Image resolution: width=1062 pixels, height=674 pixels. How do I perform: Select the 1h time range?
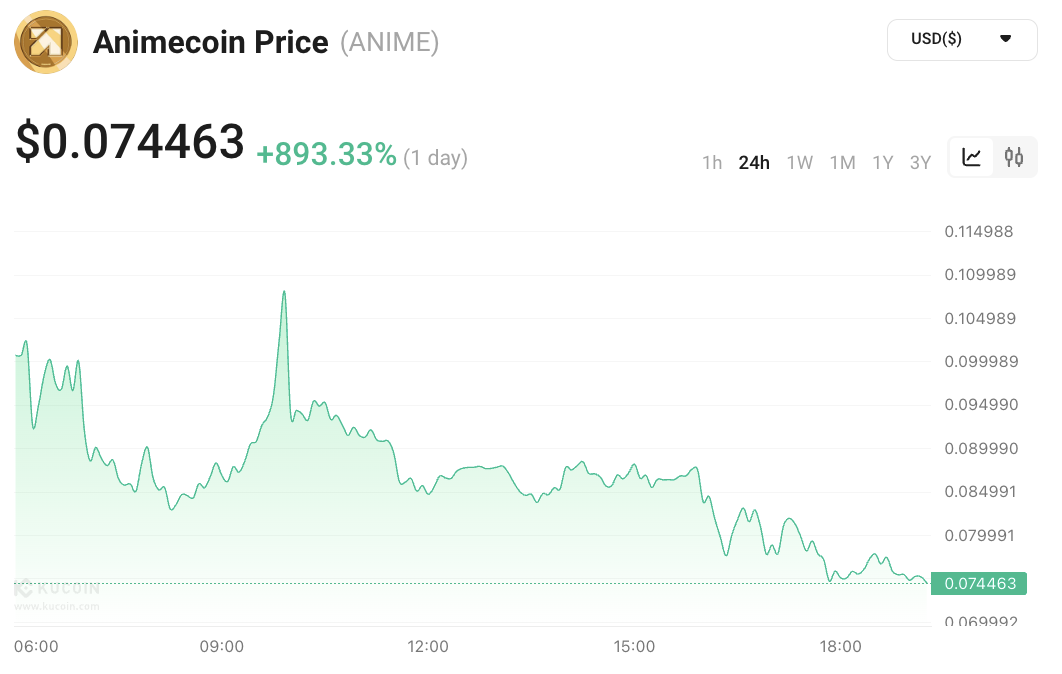point(712,163)
